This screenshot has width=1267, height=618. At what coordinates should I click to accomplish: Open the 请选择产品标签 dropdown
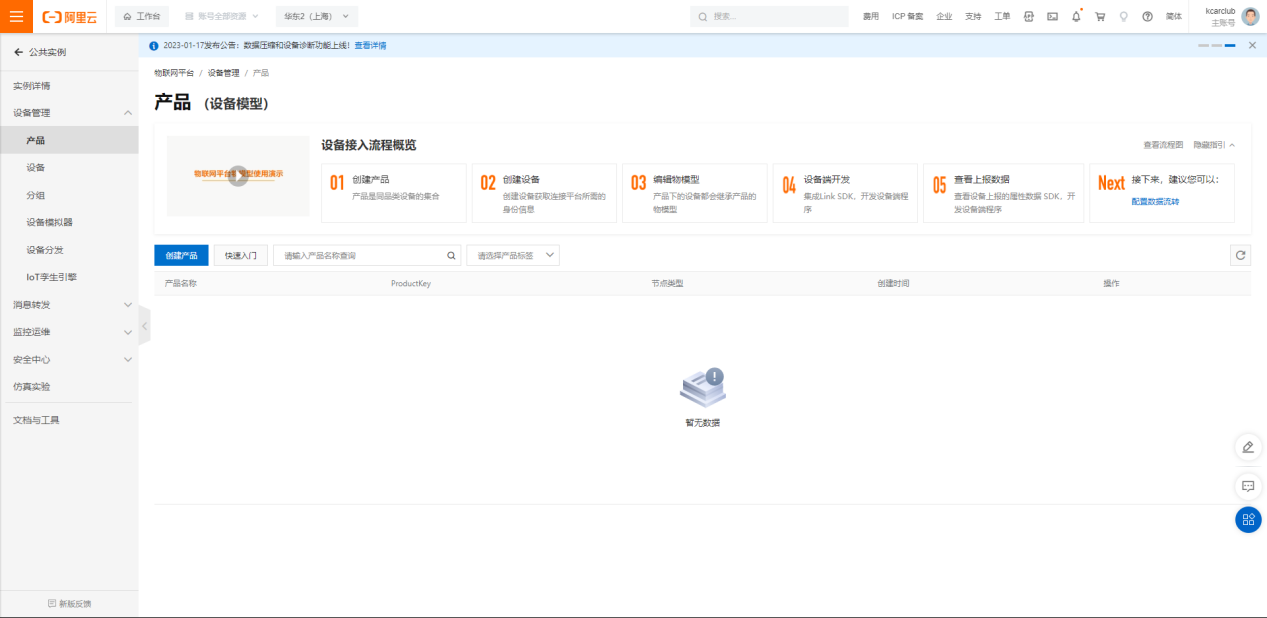(x=512, y=256)
